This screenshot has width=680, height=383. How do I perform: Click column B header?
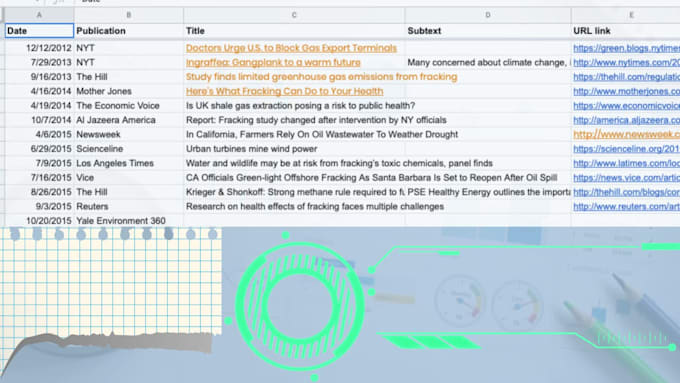129,15
